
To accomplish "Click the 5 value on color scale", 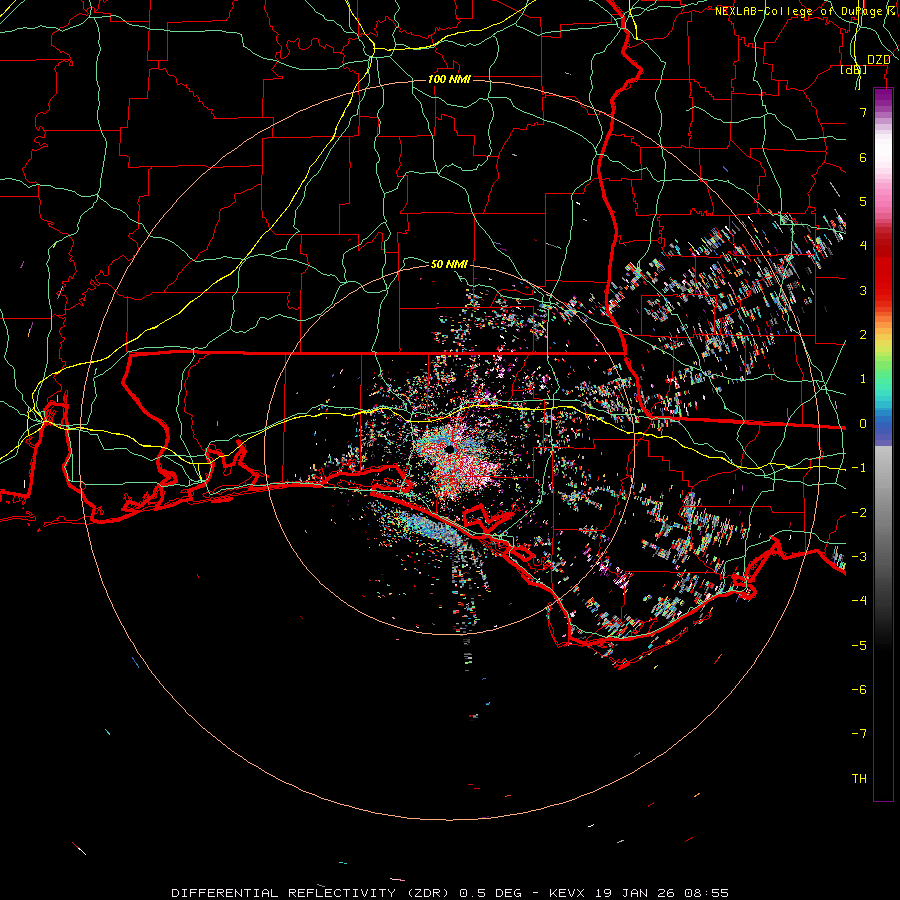I will (x=863, y=201).
